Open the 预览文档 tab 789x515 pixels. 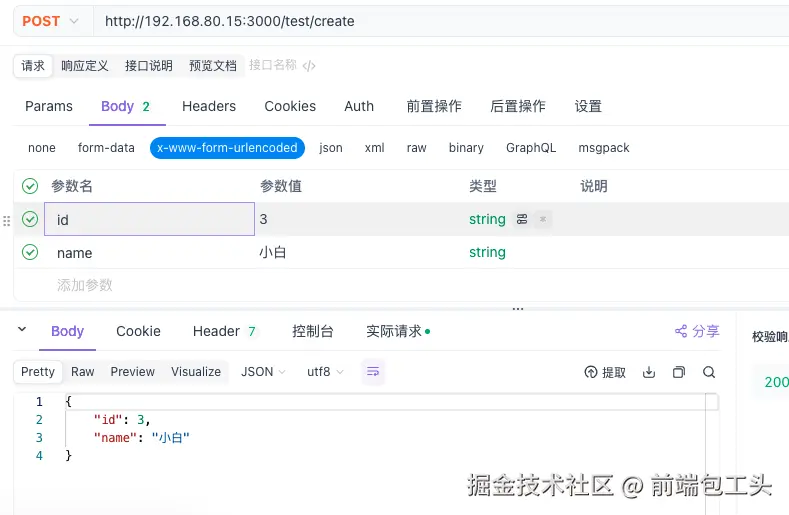(x=212, y=65)
